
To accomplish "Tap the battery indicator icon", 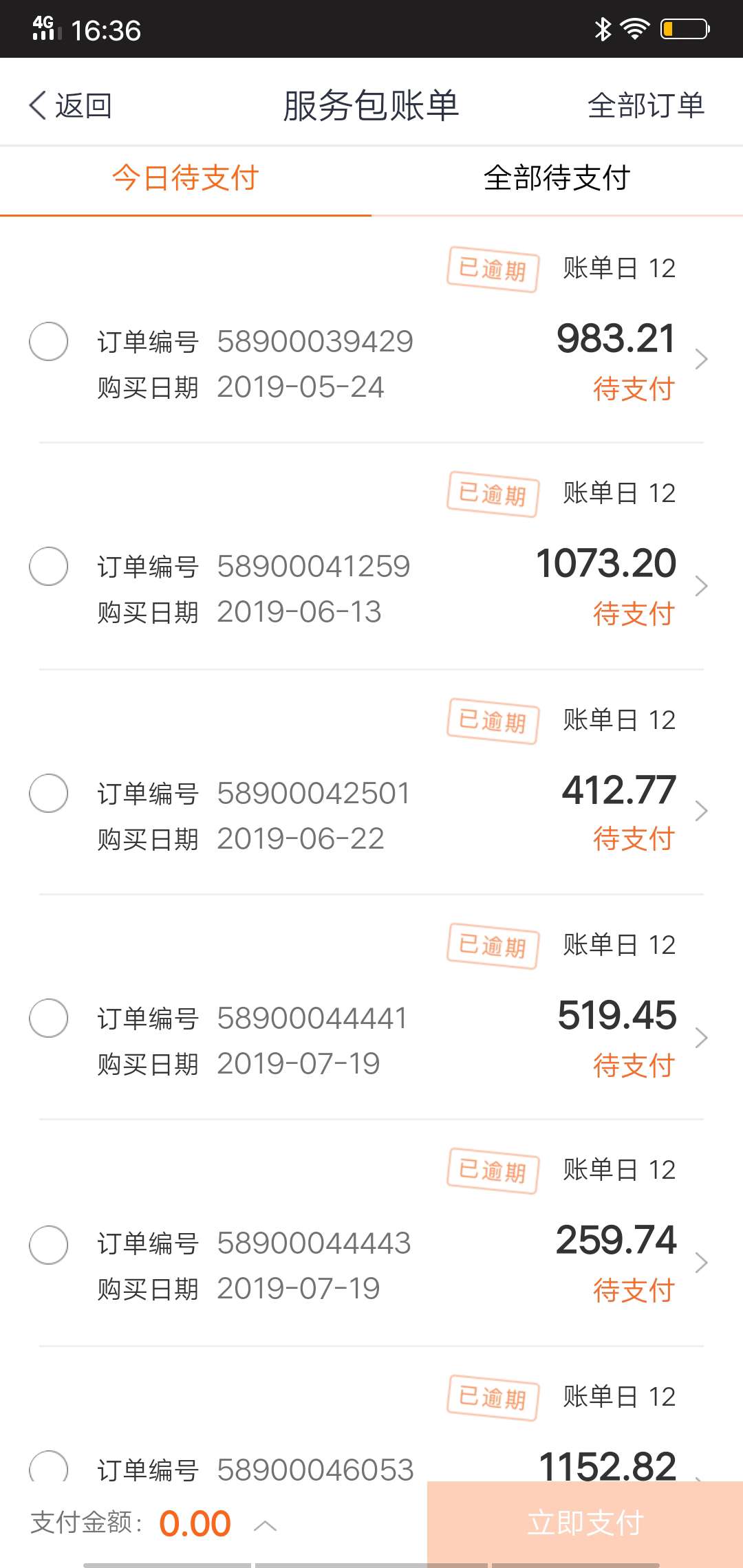I will [x=685, y=29].
